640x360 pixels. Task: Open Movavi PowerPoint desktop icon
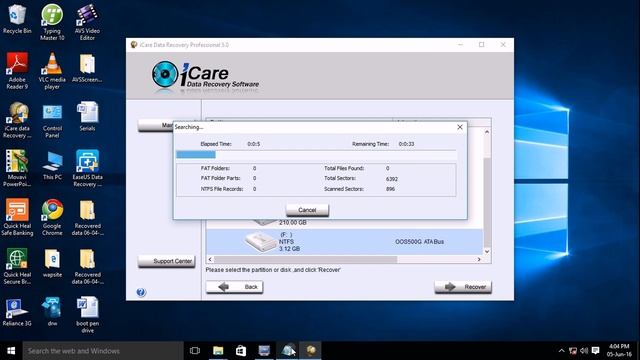pyautogui.click(x=17, y=168)
